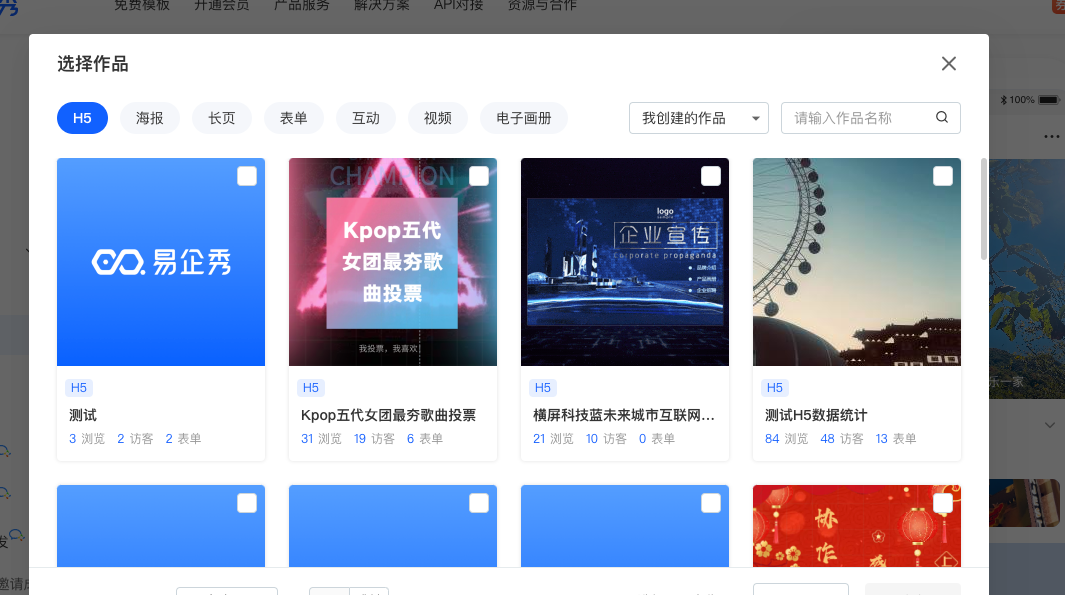Click the H5 tag on the 测试 card
The height and width of the screenshot is (595, 1065).
[x=79, y=388]
